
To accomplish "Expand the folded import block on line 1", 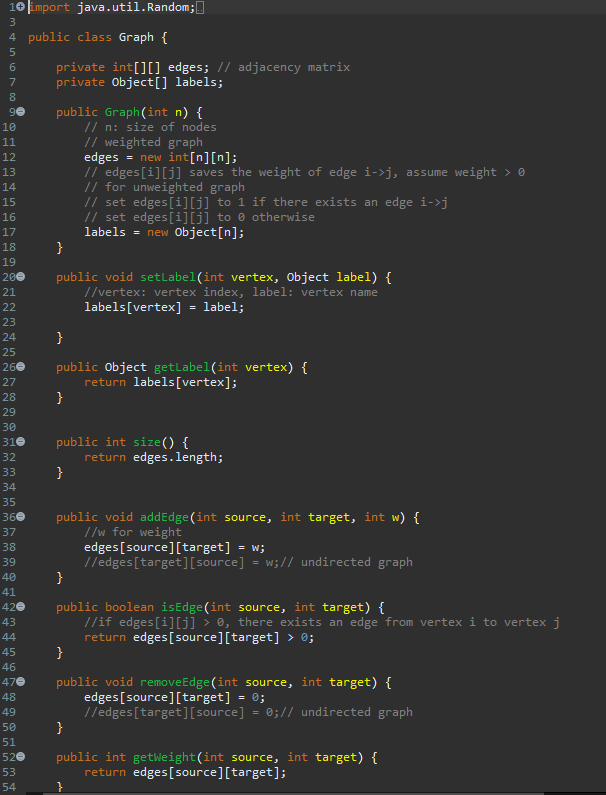I will pos(20,7).
